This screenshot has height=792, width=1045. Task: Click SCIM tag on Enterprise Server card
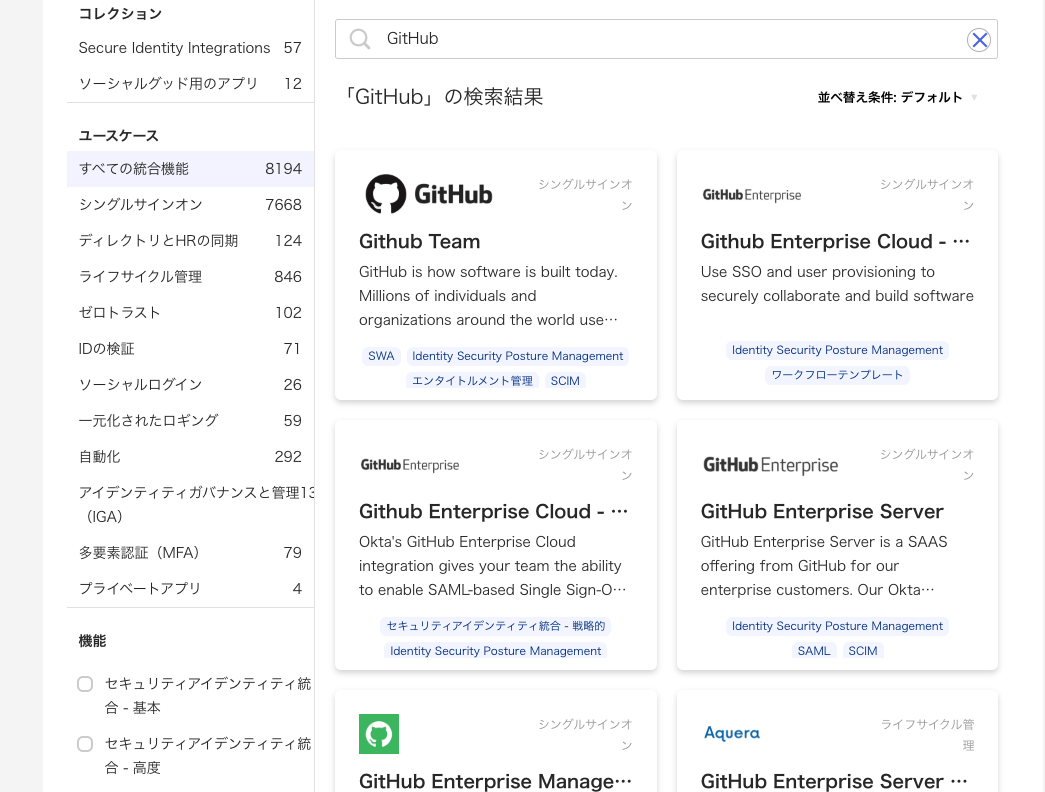(x=862, y=651)
